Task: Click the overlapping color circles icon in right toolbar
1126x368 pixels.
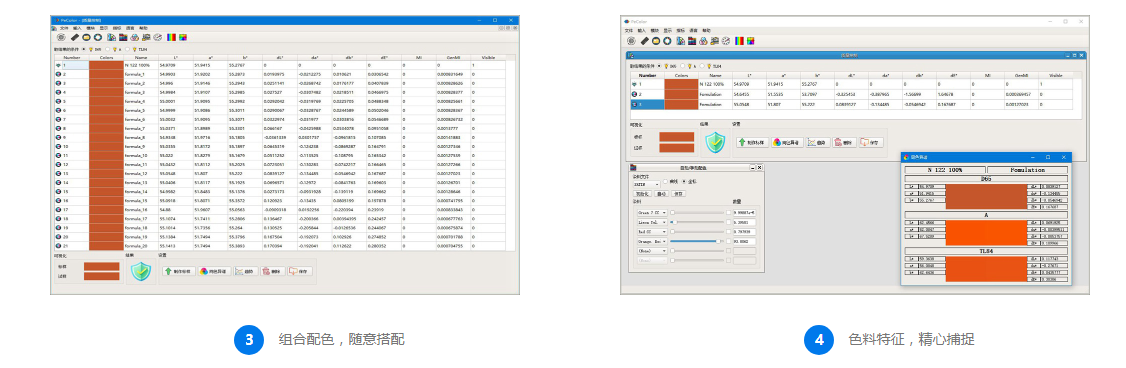Action: pos(703,41)
